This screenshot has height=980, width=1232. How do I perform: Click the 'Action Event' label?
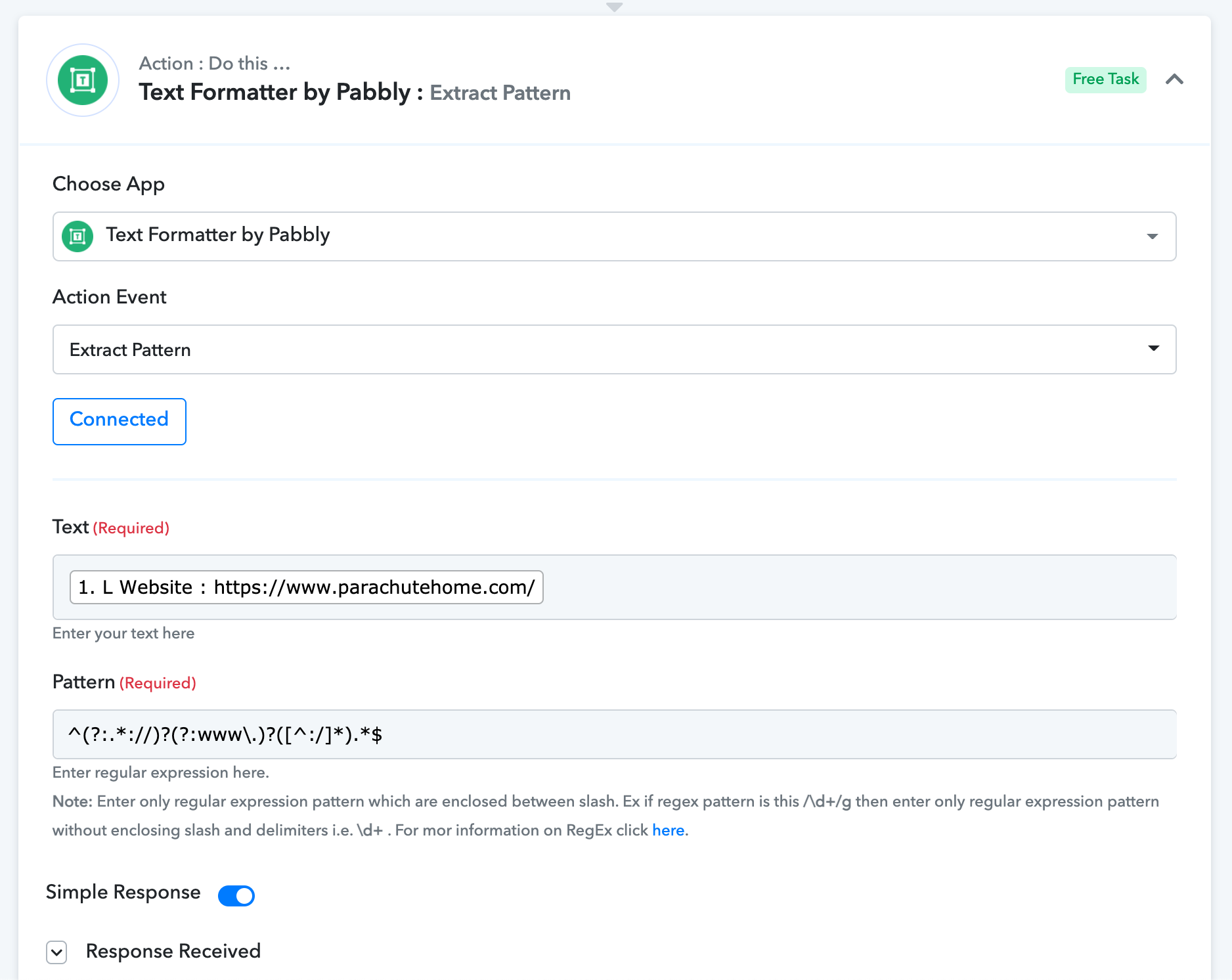point(110,297)
